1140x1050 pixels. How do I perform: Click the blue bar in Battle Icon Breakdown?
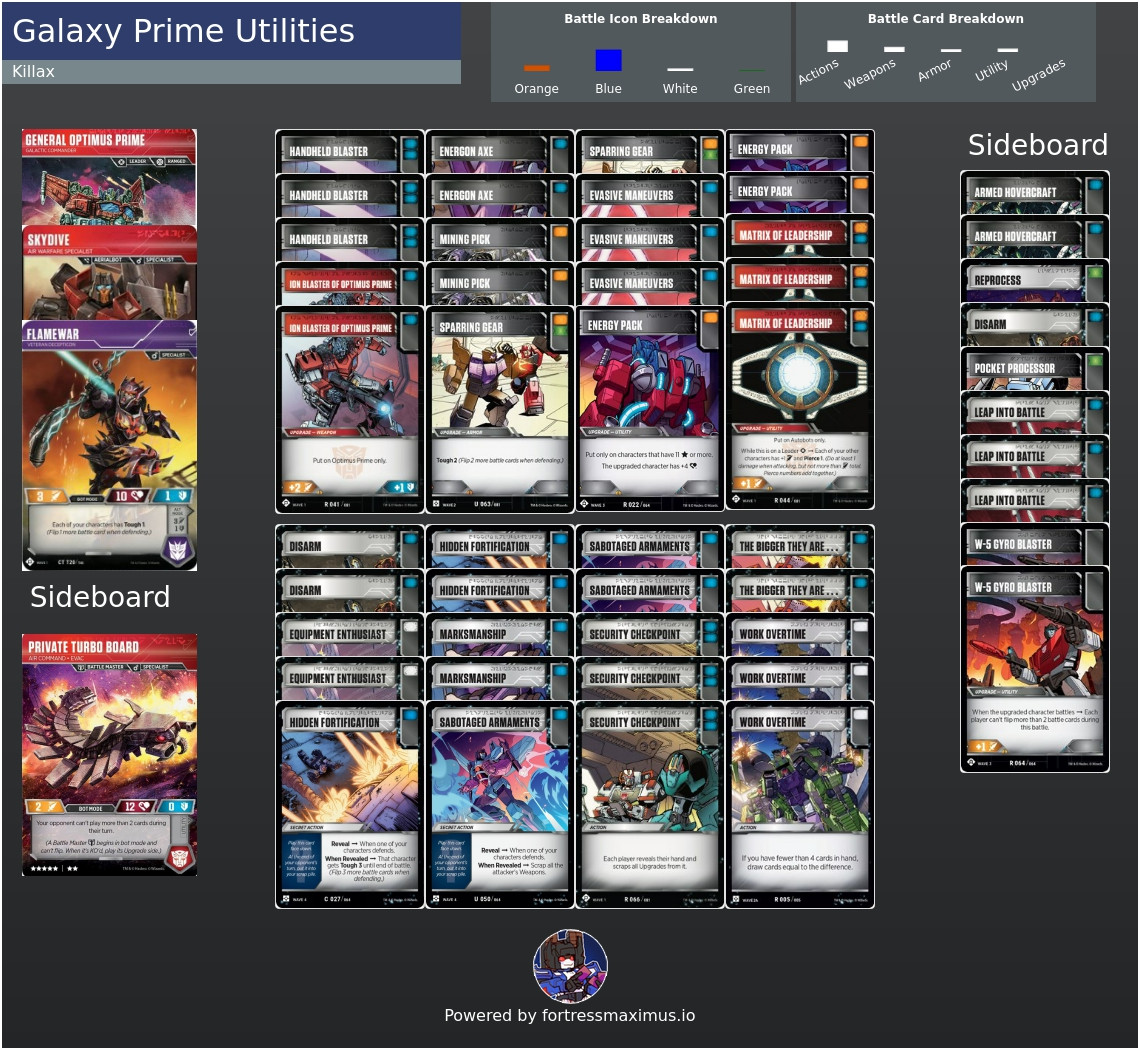[x=609, y=60]
